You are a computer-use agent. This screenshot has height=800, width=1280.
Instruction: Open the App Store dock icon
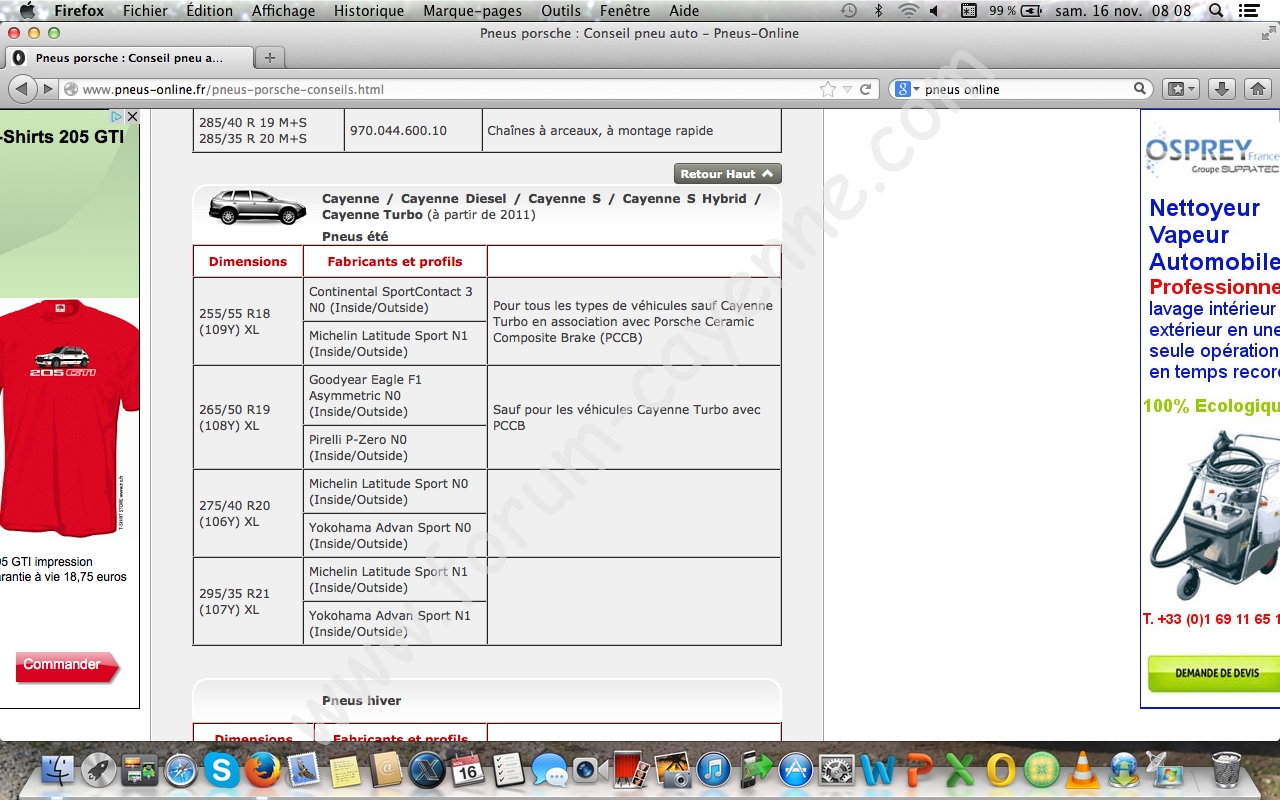pos(796,770)
